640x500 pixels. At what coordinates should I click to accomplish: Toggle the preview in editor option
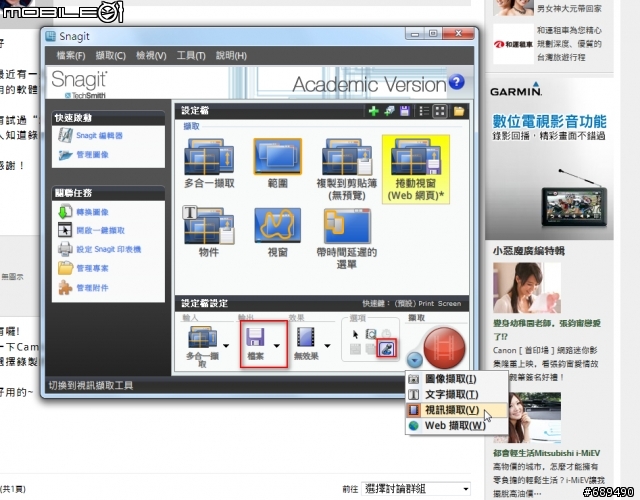point(371,335)
